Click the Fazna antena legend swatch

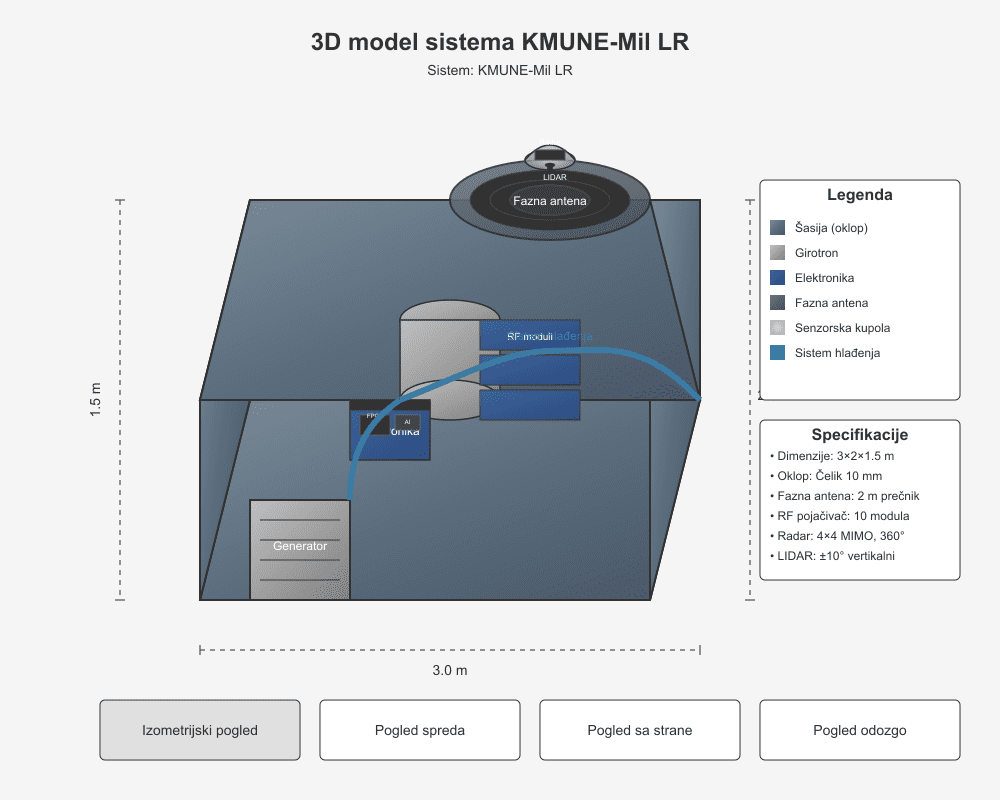(778, 303)
